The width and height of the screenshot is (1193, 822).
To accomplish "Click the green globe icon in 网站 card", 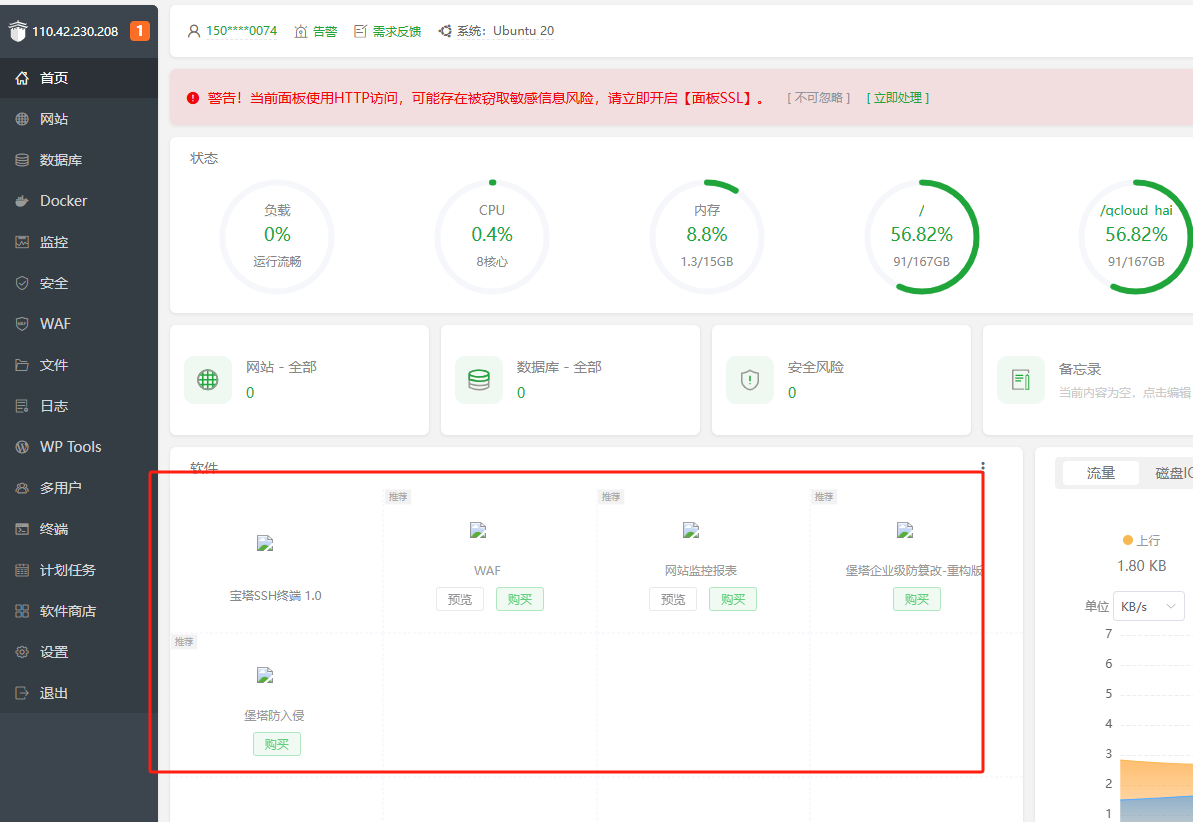I will click(x=208, y=380).
